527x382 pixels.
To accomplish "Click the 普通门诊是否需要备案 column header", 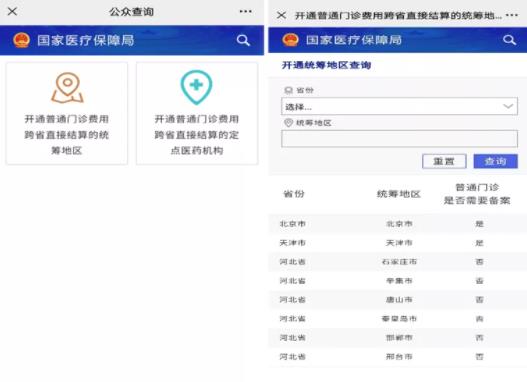I will coord(477,194).
